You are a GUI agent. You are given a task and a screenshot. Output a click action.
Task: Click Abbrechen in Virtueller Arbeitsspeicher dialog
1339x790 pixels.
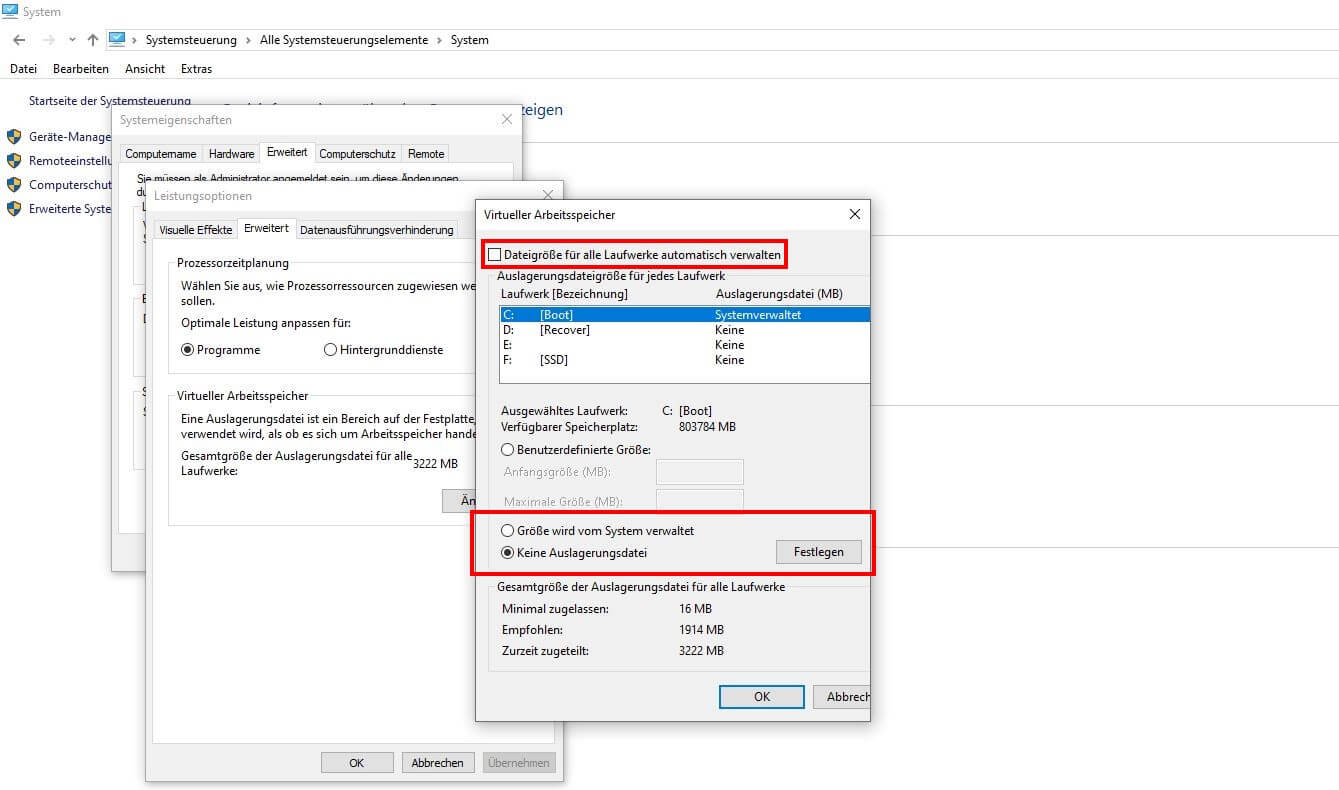coord(842,697)
